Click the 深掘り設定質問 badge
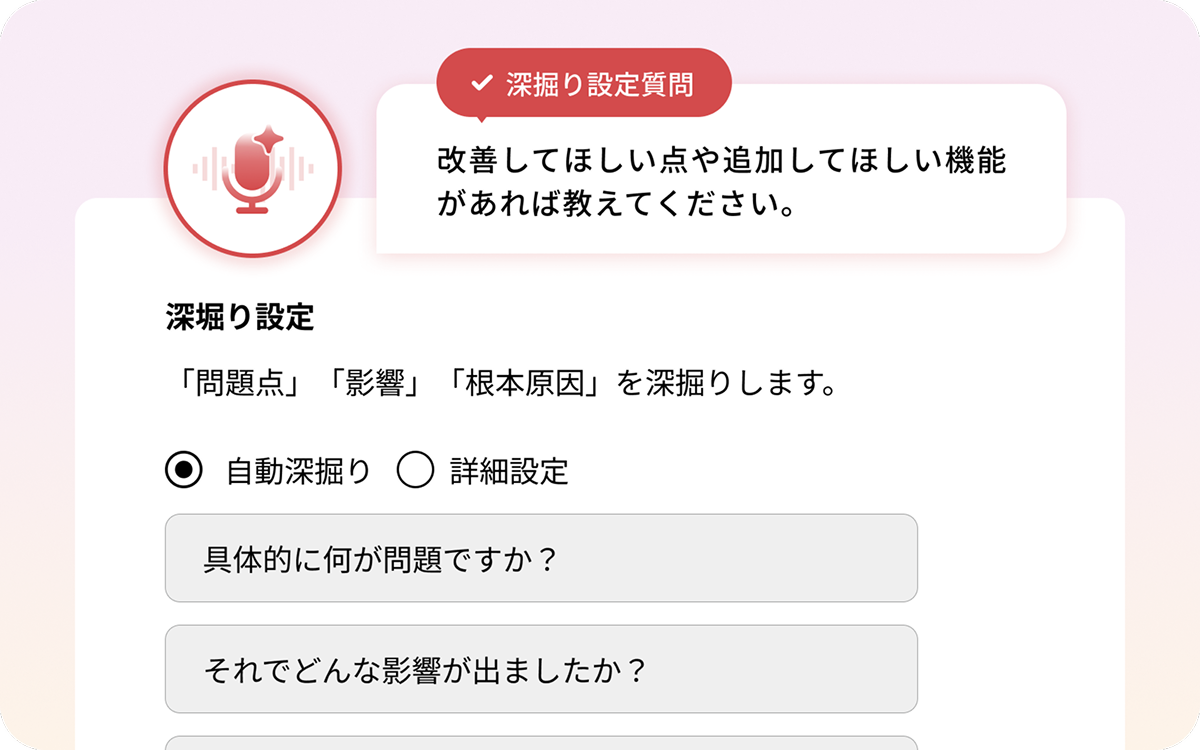The image size is (1200, 750). click(585, 82)
